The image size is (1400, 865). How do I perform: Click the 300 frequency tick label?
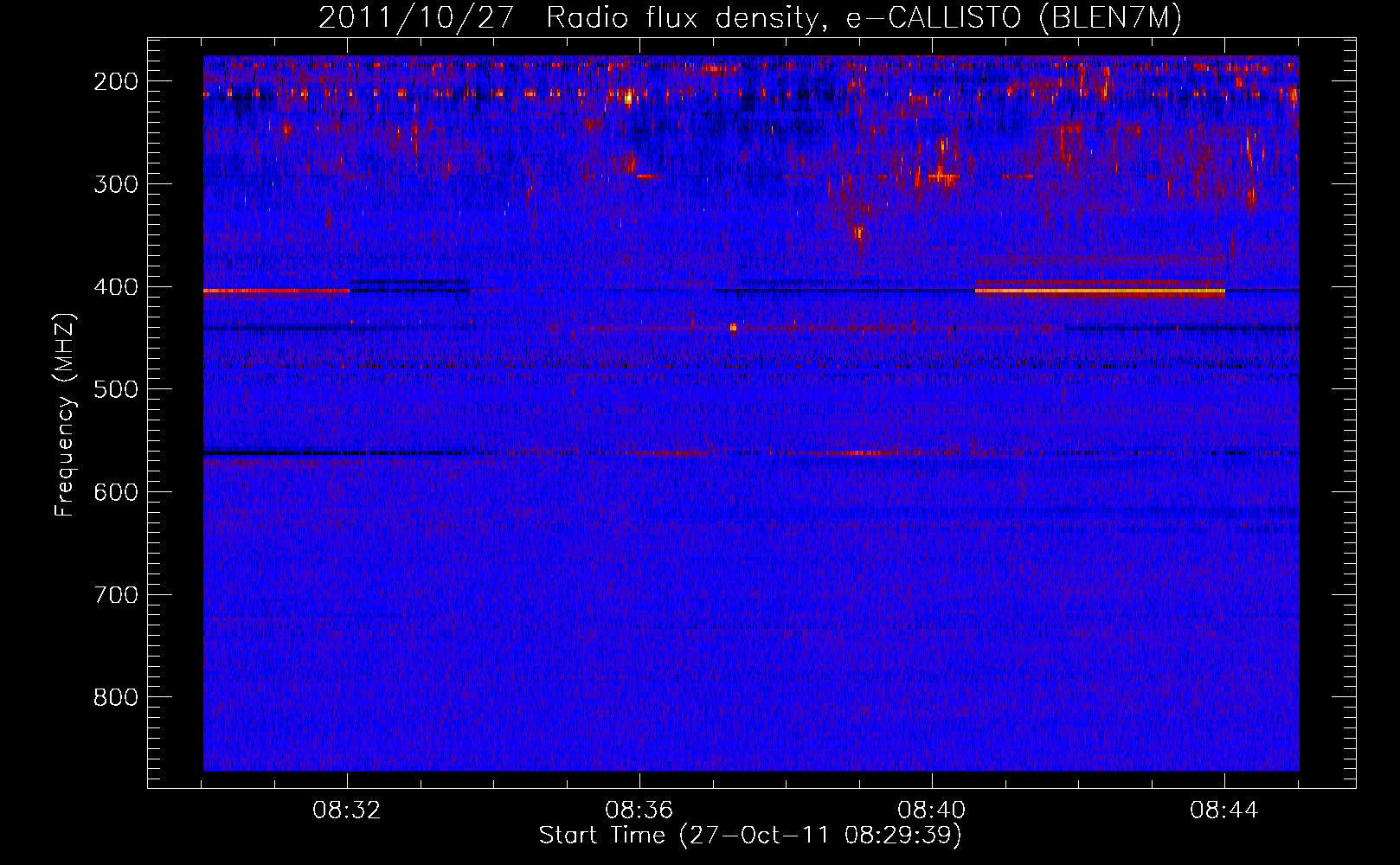pos(115,184)
